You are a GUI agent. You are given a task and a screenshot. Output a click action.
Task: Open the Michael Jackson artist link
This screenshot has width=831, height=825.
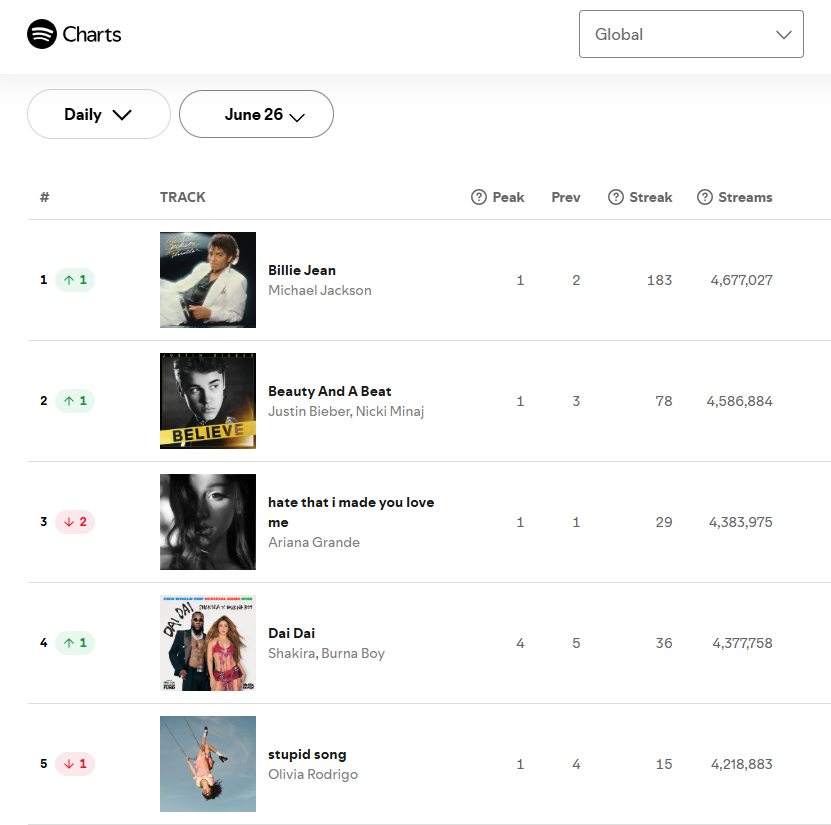pos(320,290)
